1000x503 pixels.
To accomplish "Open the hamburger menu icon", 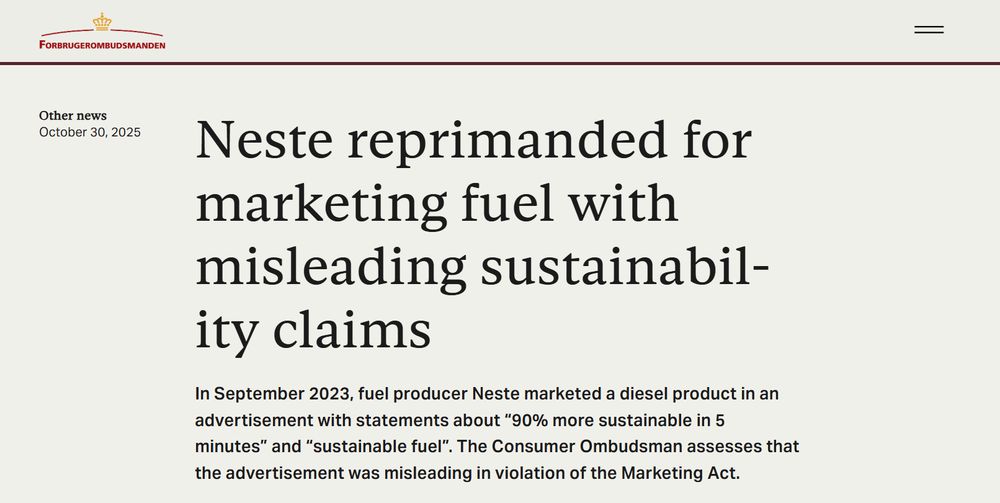I will 929,30.
